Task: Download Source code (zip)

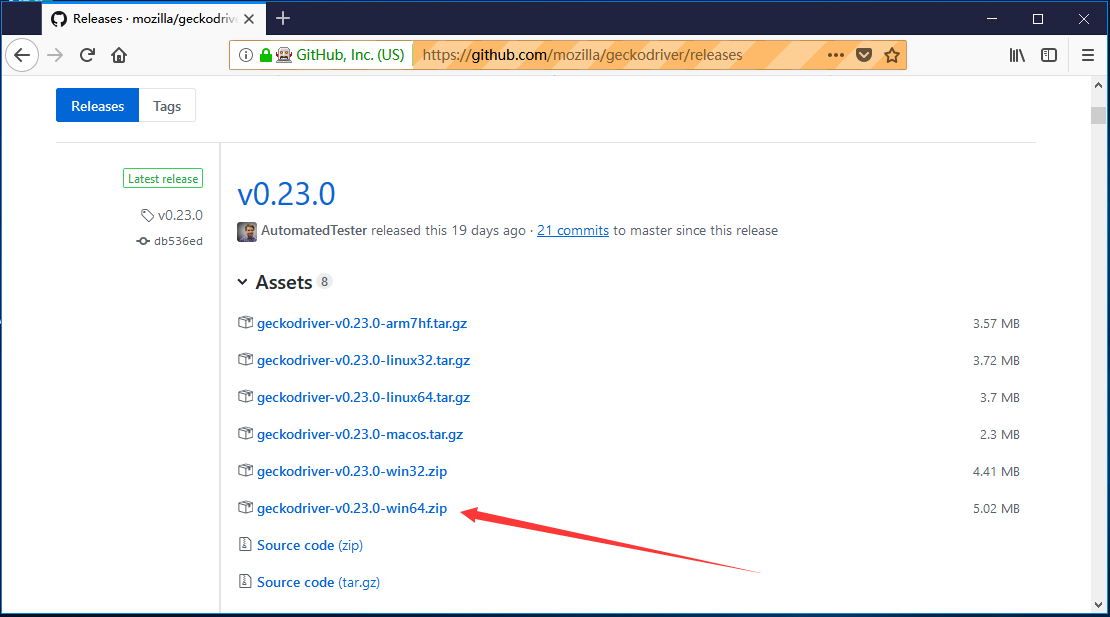Action: point(309,546)
